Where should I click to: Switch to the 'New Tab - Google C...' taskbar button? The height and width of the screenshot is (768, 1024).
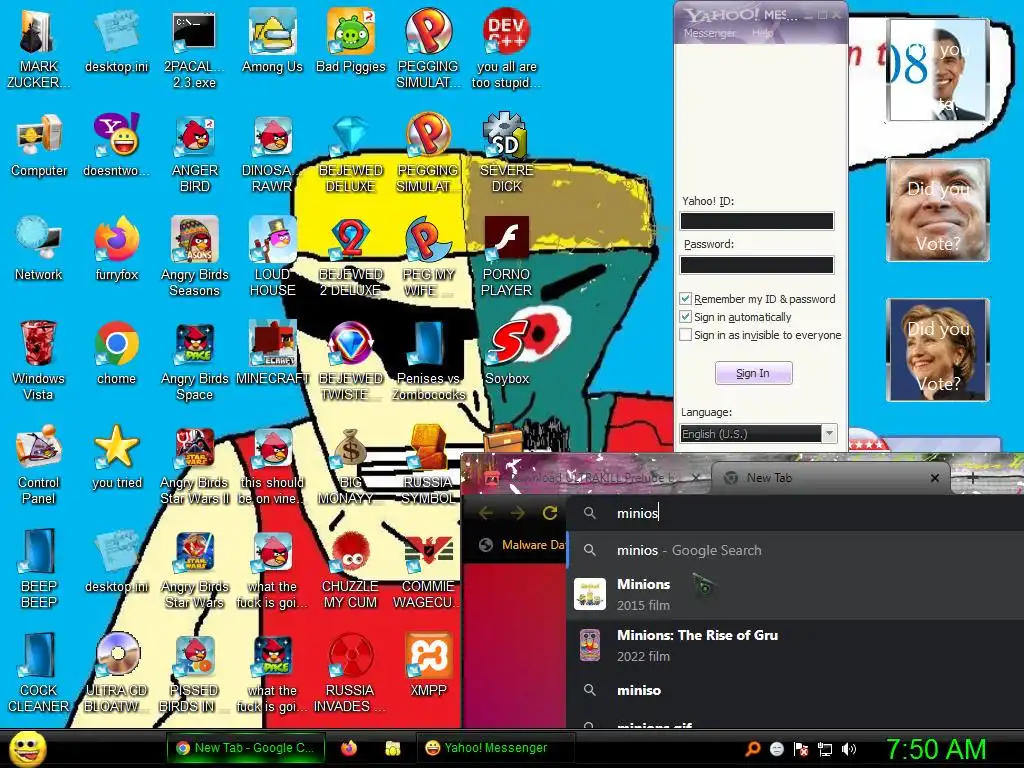246,748
